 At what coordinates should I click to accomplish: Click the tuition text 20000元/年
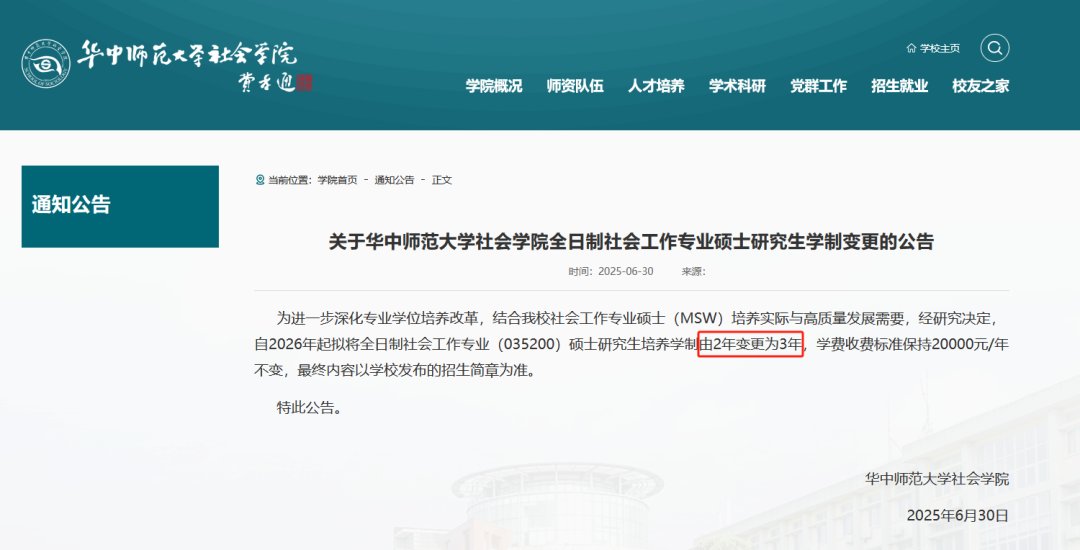970,343
